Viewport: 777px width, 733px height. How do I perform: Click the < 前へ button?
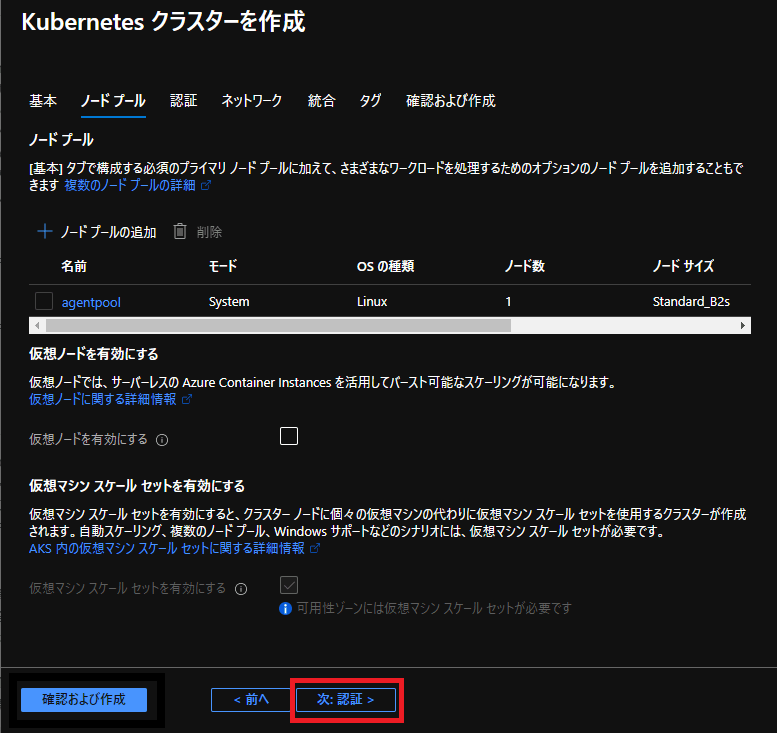coord(251,700)
